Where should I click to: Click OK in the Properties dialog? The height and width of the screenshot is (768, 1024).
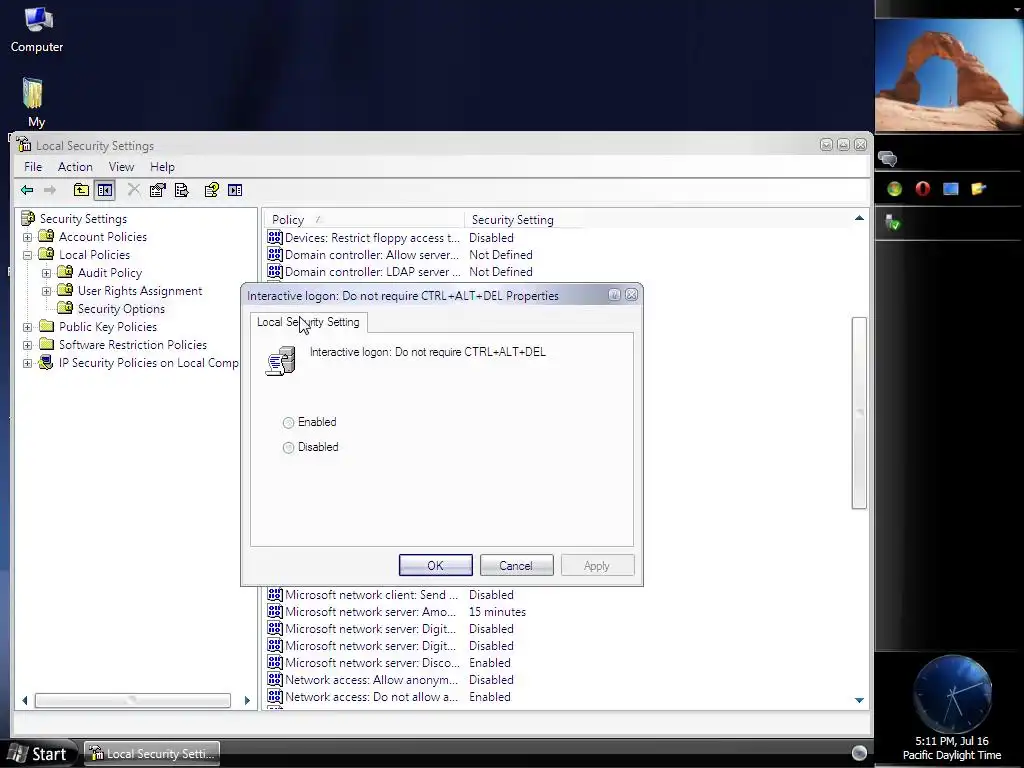tap(436, 566)
